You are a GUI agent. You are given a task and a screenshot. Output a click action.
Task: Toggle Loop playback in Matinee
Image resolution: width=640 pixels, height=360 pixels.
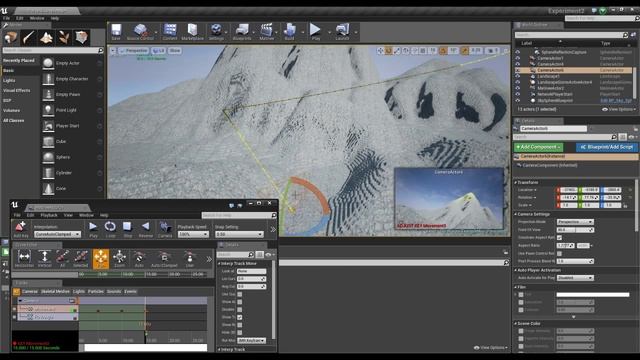pyautogui.click(x=110, y=229)
